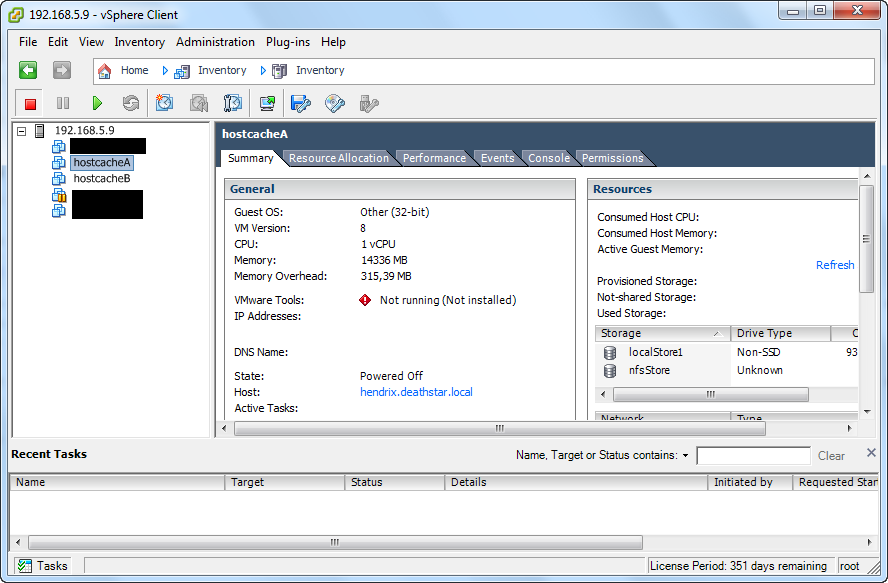The height and width of the screenshot is (583, 888).
Task: Open the Snapshot Manager toolbar icon
Action: point(232,103)
